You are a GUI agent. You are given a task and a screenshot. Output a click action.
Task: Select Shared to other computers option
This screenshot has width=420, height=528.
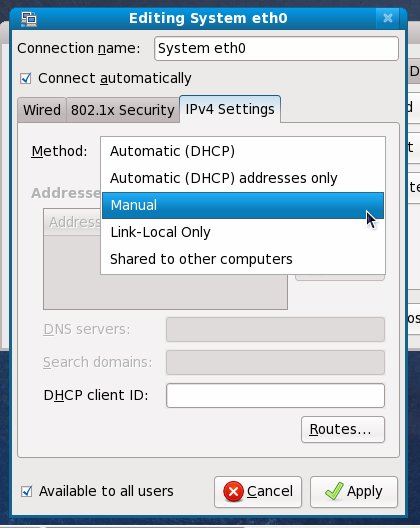tap(243, 259)
